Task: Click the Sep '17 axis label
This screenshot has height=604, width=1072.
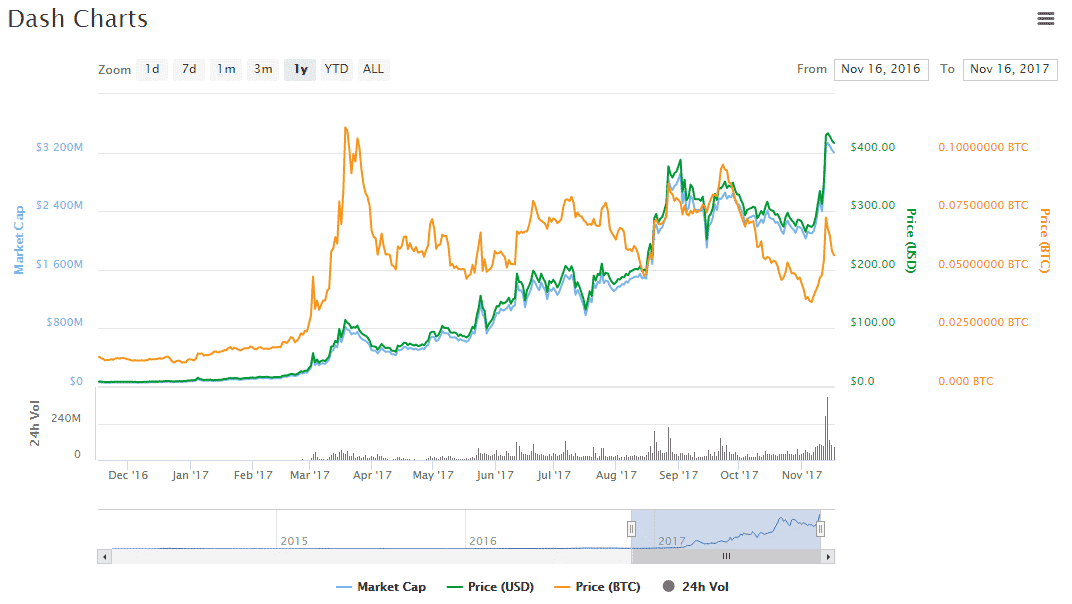Action: (x=678, y=475)
